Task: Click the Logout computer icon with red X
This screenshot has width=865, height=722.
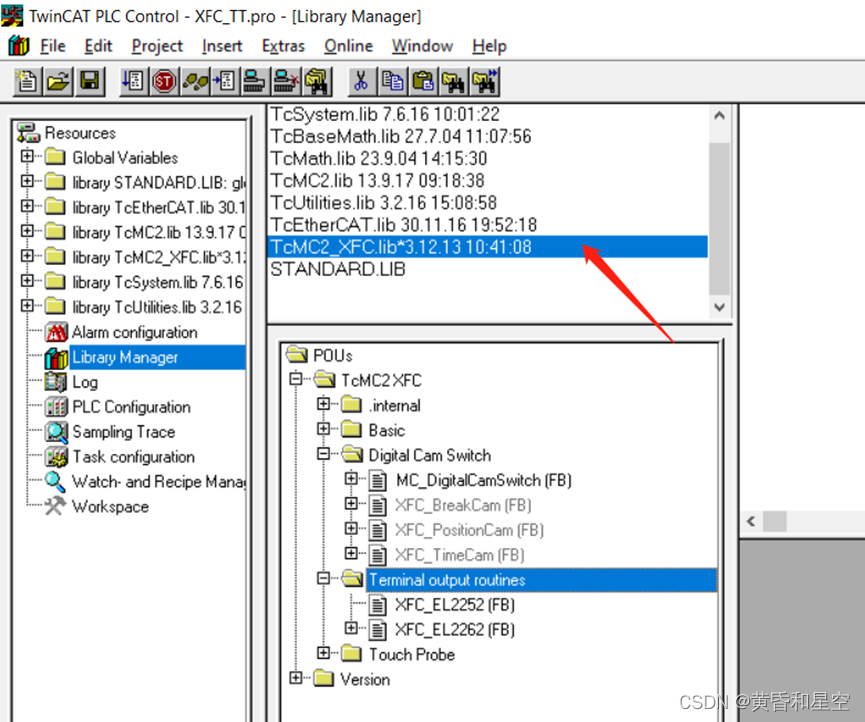Action: point(286,82)
